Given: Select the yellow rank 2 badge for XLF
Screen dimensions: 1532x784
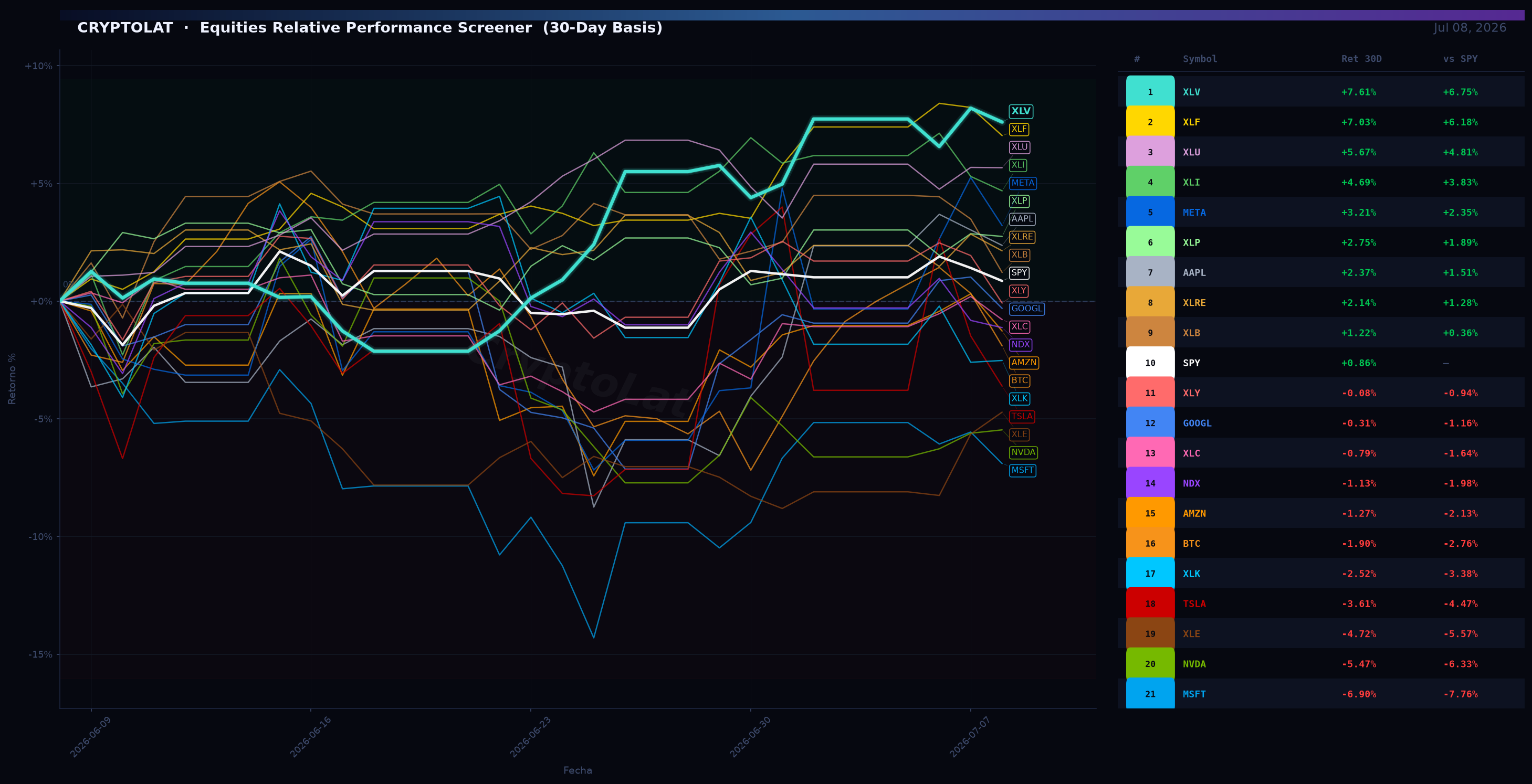Looking at the screenshot, I should pyautogui.click(x=1150, y=122).
